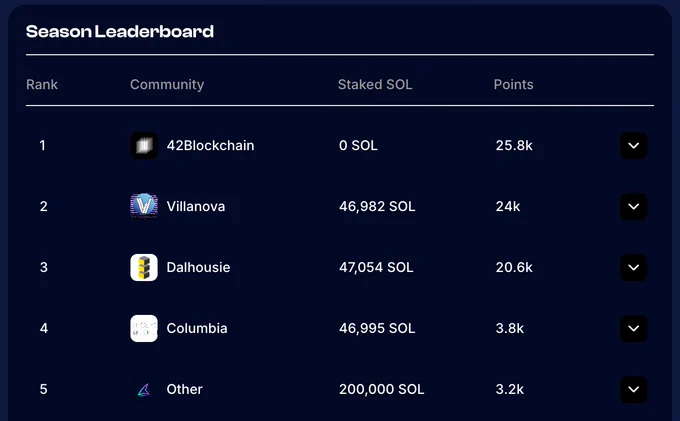Click the 42Blockchain community logo

(x=144, y=146)
